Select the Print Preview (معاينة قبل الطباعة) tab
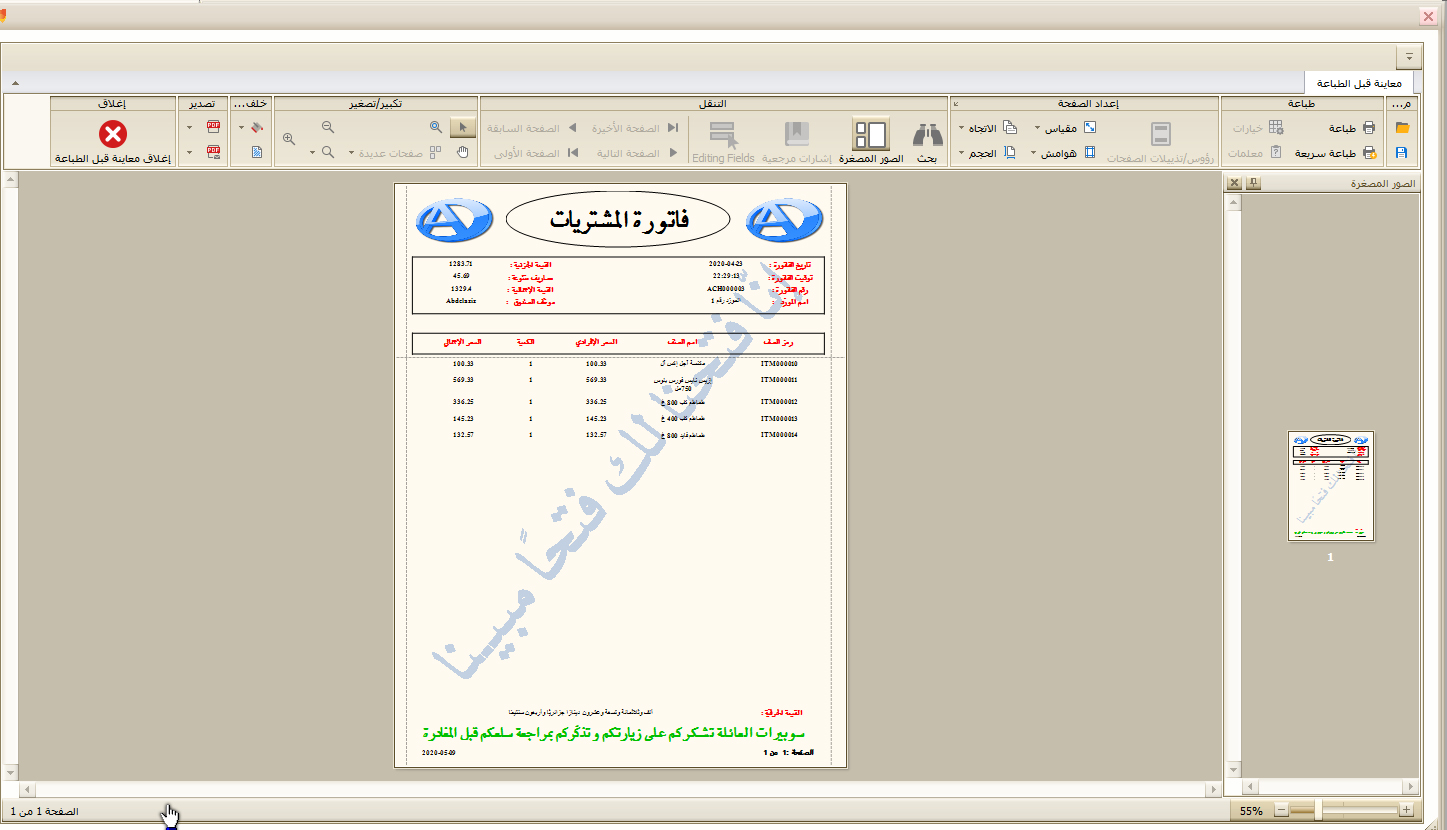Screen dimensions: 1447x830 click(x=1358, y=83)
